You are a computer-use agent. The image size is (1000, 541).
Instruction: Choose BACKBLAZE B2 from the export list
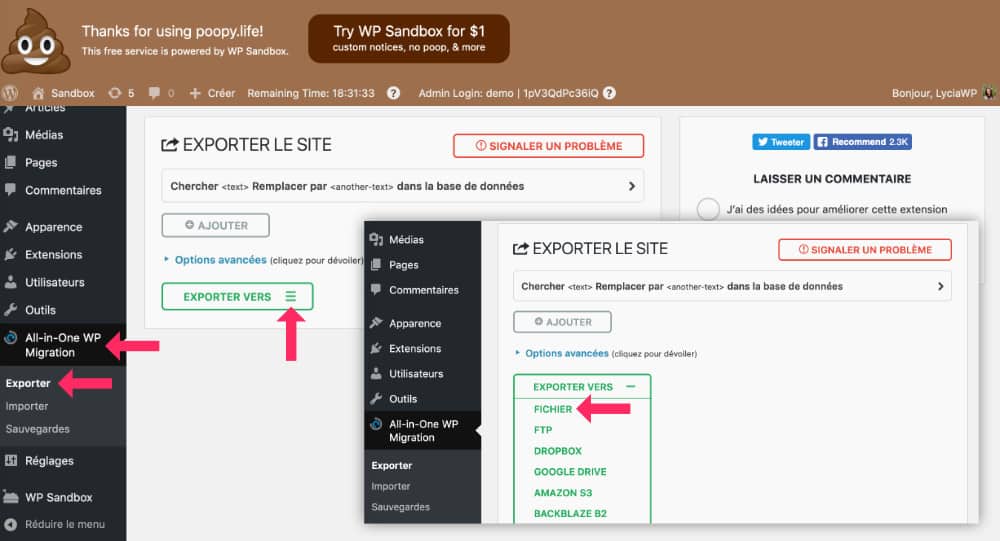coord(570,514)
